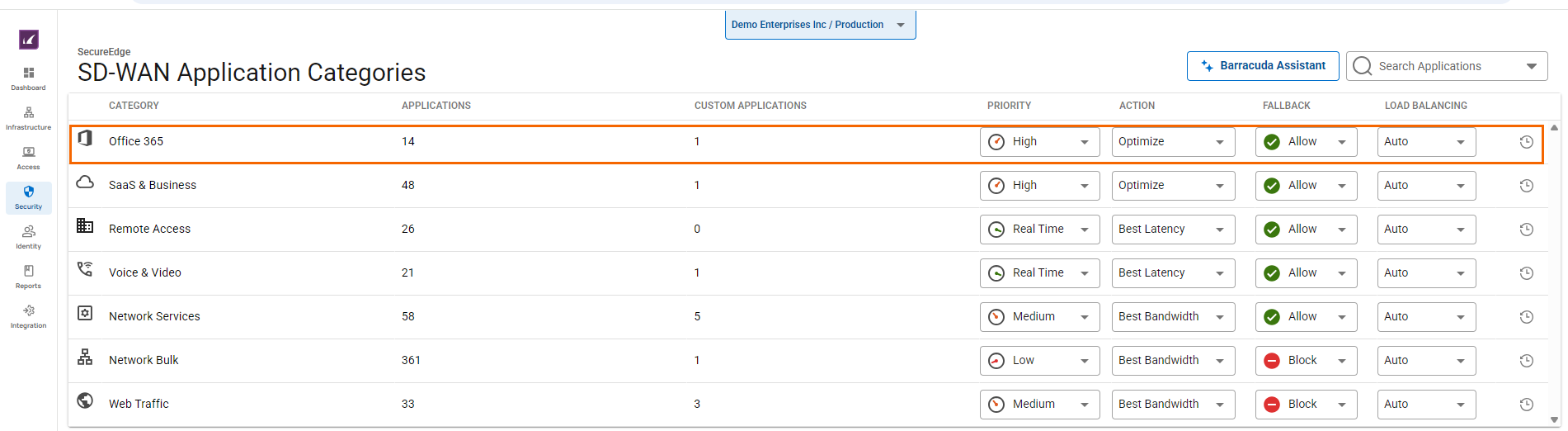This screenshot has height=431, width=1568.
Task: Open the Integration sidebar icon
Action: pos(28,315)
